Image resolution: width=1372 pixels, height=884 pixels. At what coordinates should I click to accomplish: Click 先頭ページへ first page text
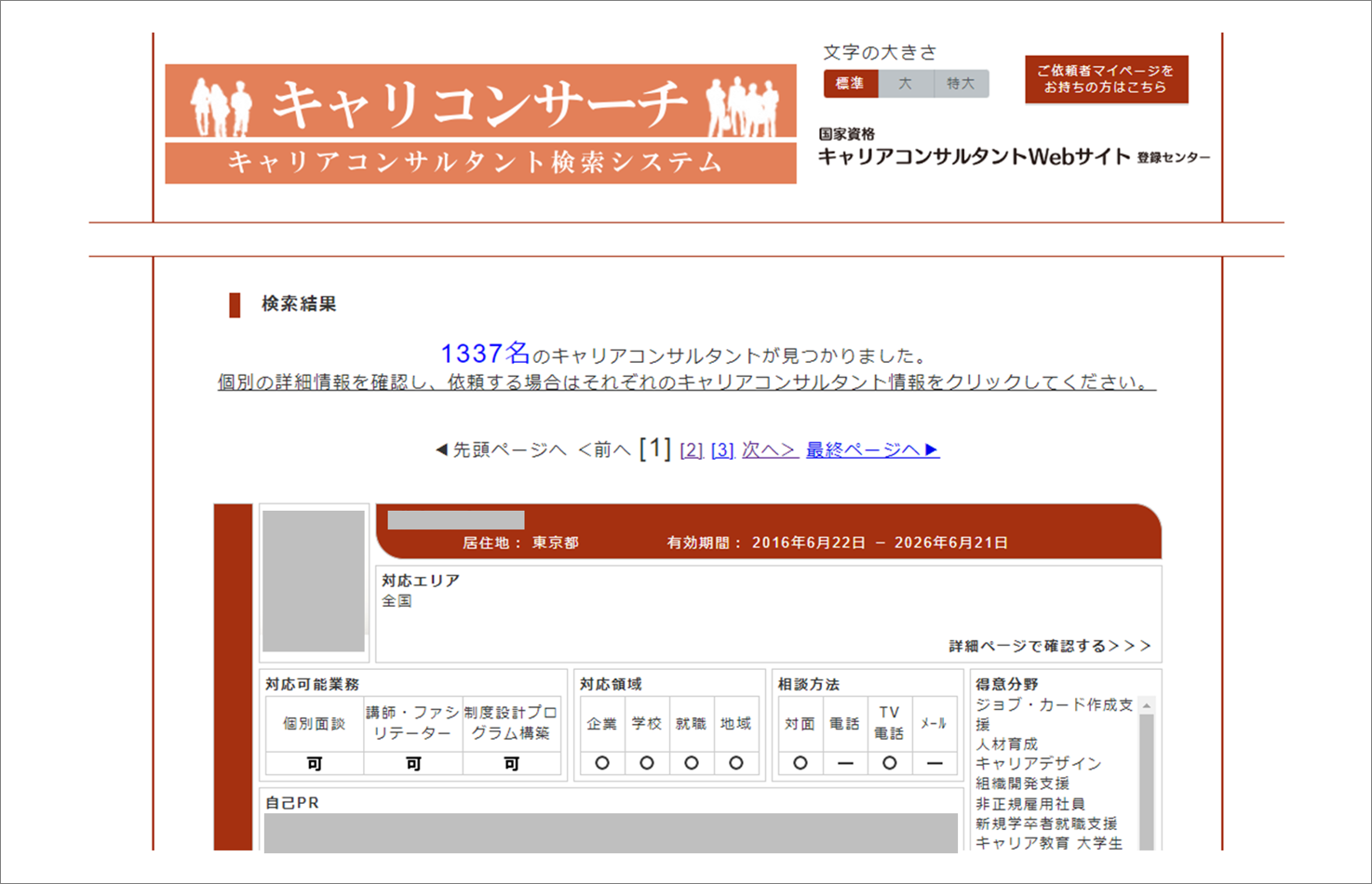click(x=501, y=450)
